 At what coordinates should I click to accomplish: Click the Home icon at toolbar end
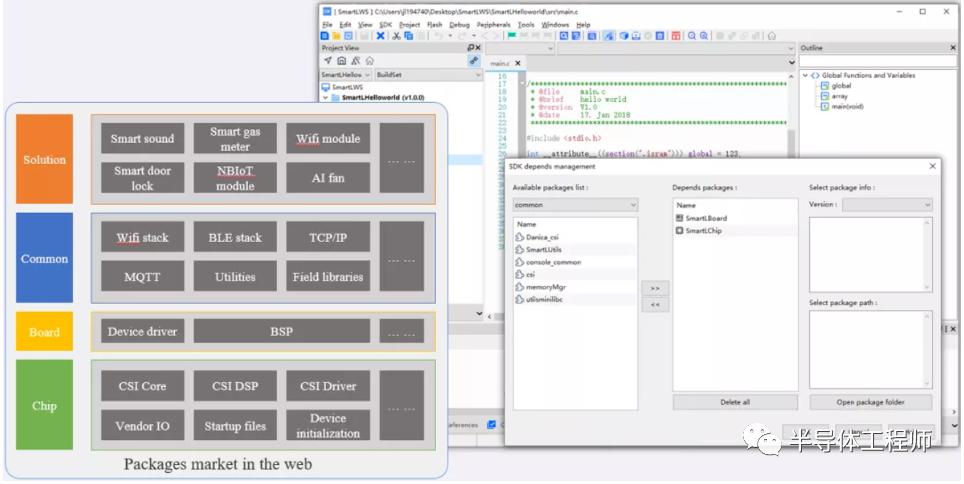(772, 36)
